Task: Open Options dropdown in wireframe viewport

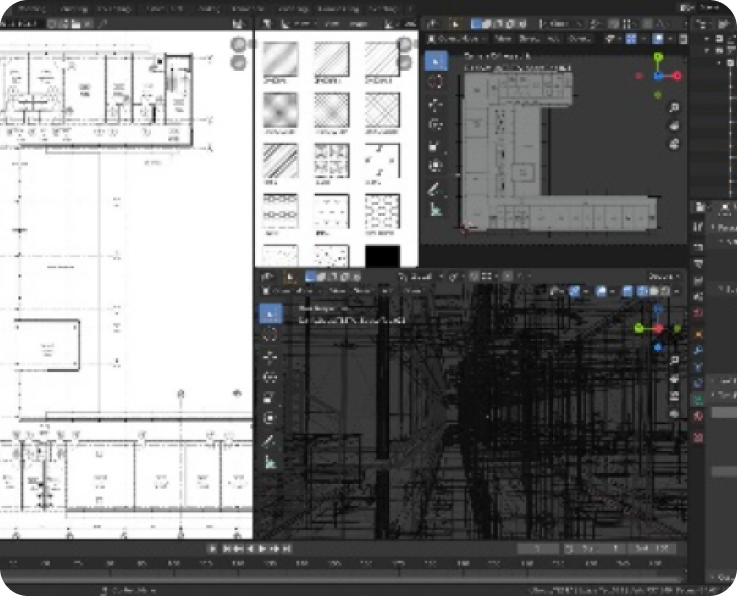Action: [664, 276]
